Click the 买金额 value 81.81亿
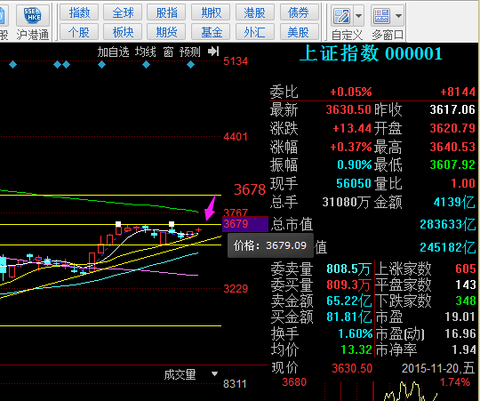 coord(349,317)
